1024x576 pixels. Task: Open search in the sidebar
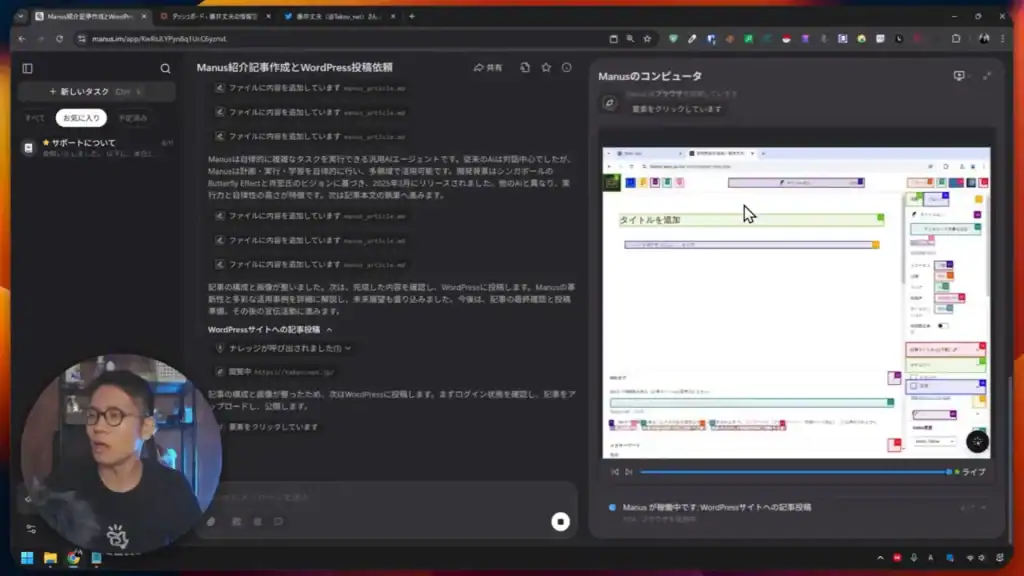pos(165,69)
